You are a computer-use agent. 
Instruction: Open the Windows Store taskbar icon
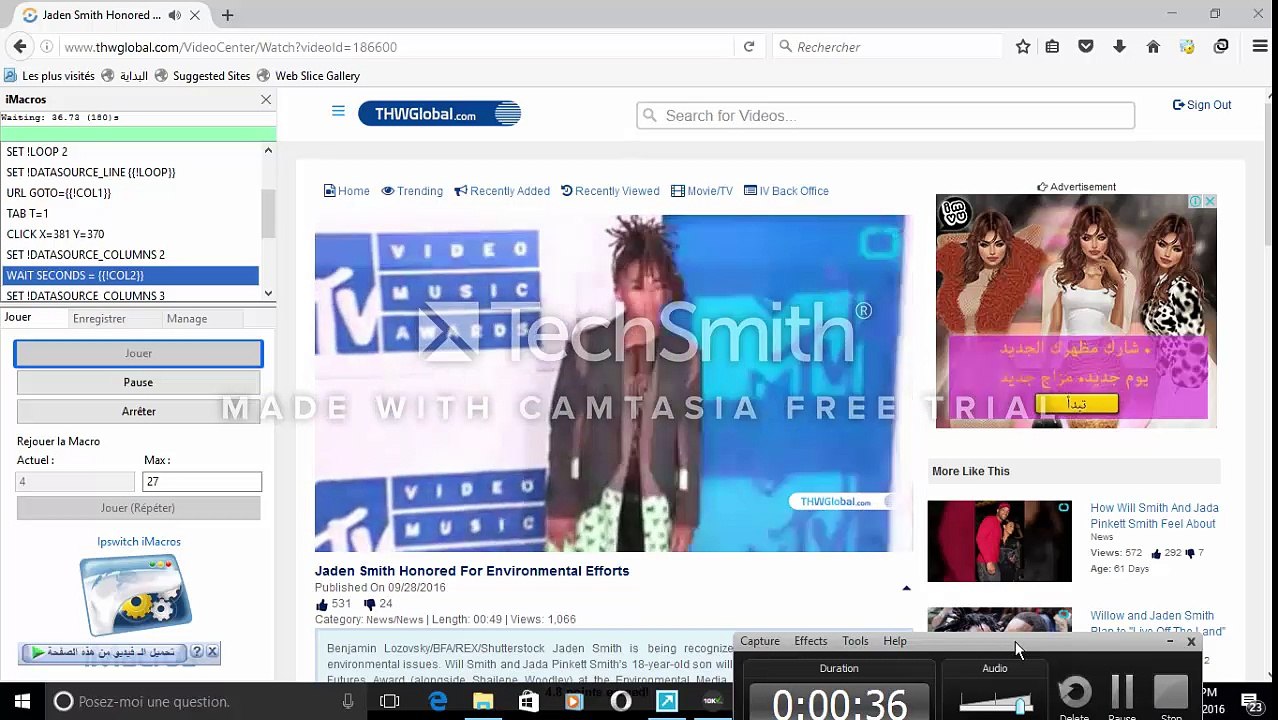click(x=528, y=701)
